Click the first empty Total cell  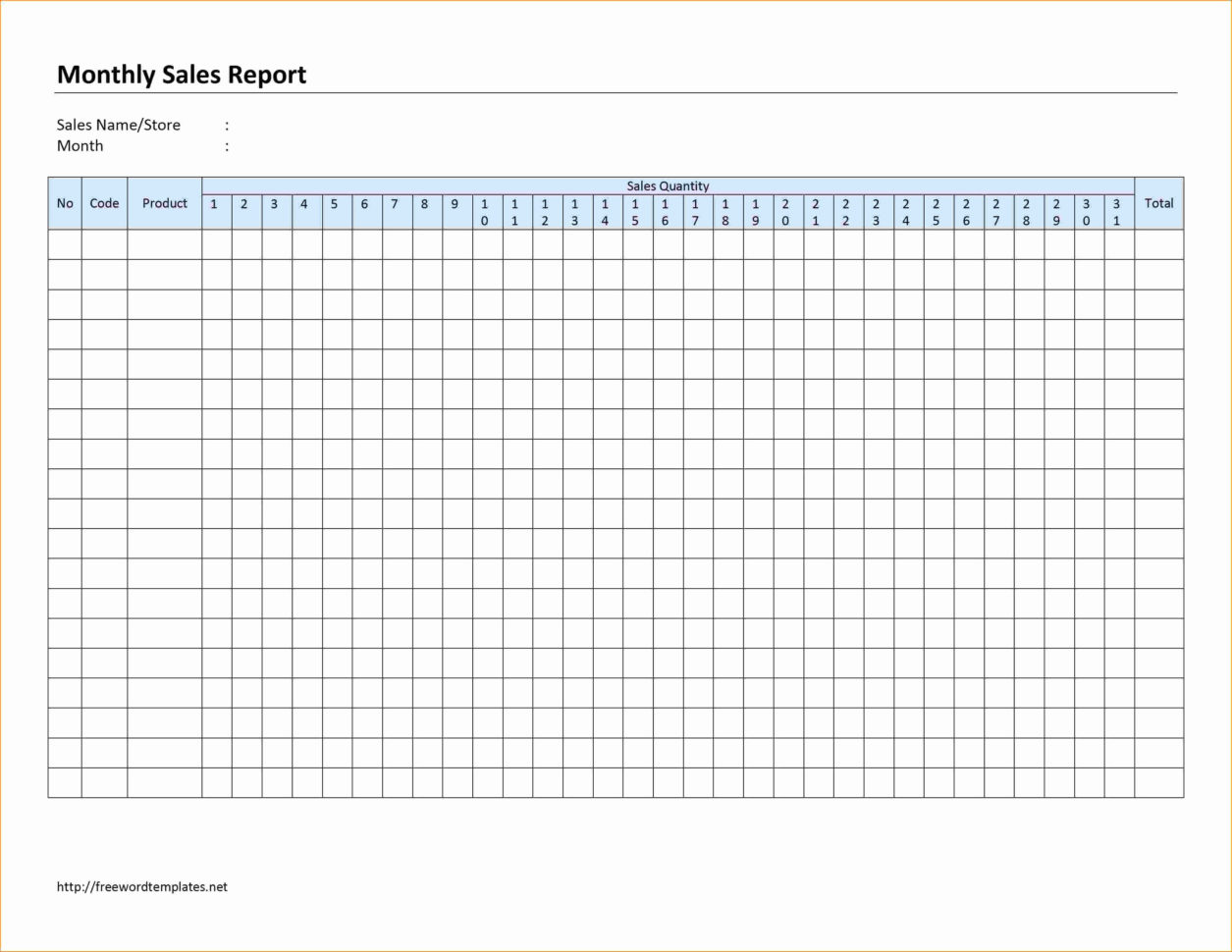coord(1158,244)
